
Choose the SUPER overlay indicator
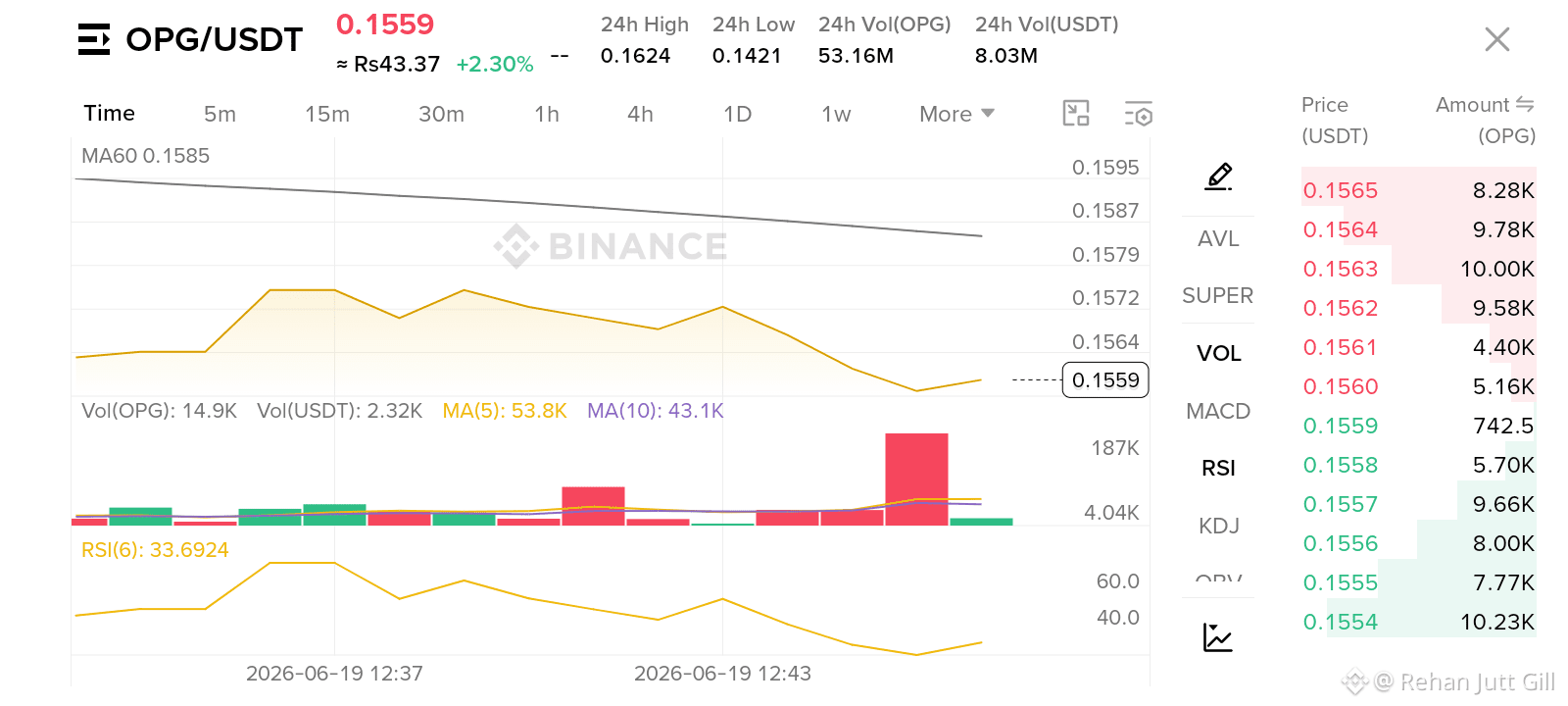click(x=1218, y=295)
